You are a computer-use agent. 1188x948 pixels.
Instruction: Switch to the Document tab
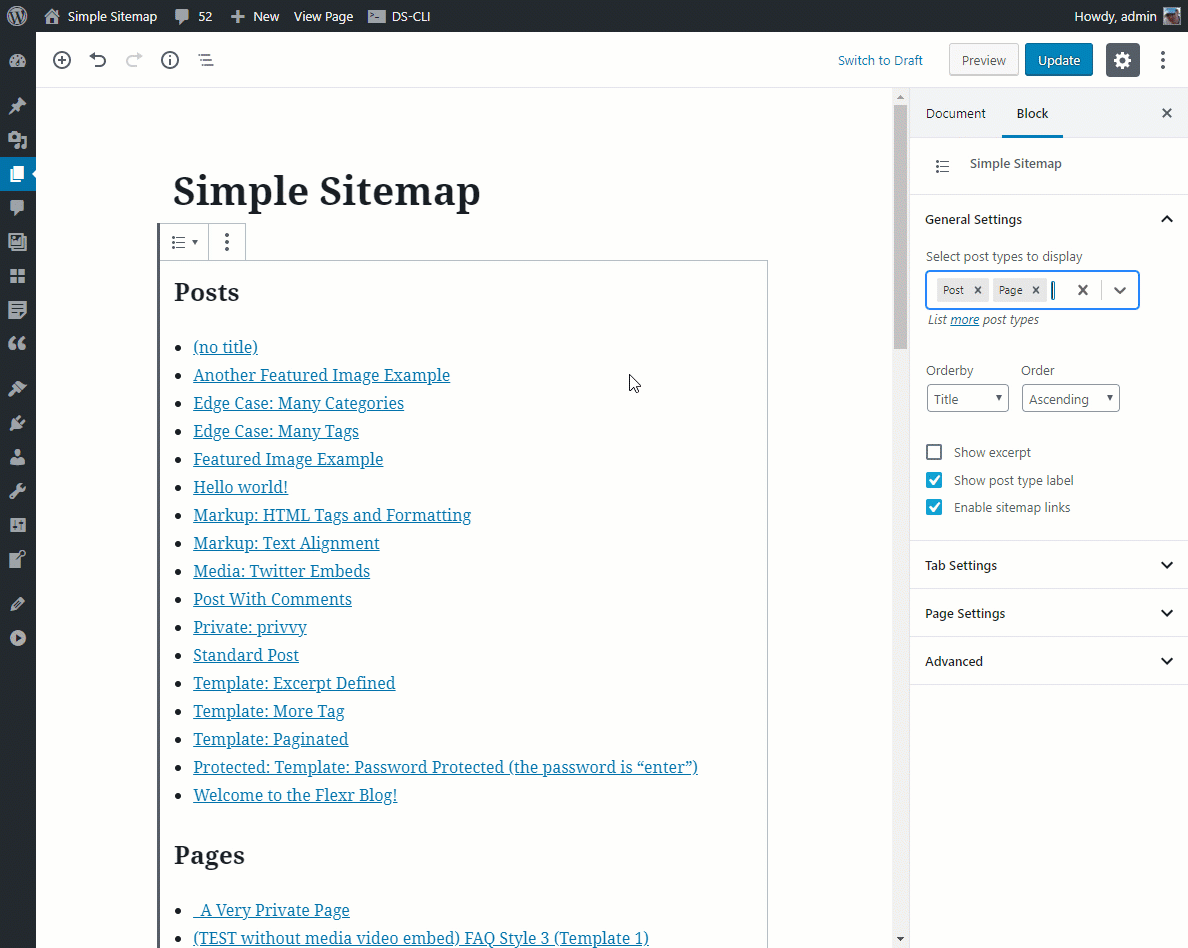pyautogui.click(x=955, y=113)
